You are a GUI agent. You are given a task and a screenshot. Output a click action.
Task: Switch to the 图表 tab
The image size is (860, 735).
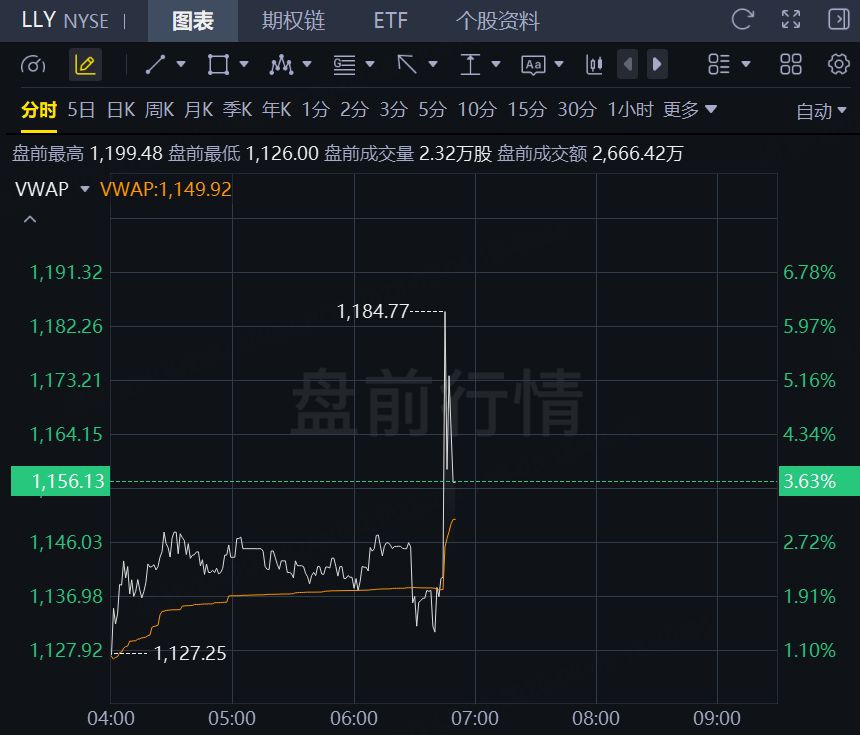tap(193, 21)
